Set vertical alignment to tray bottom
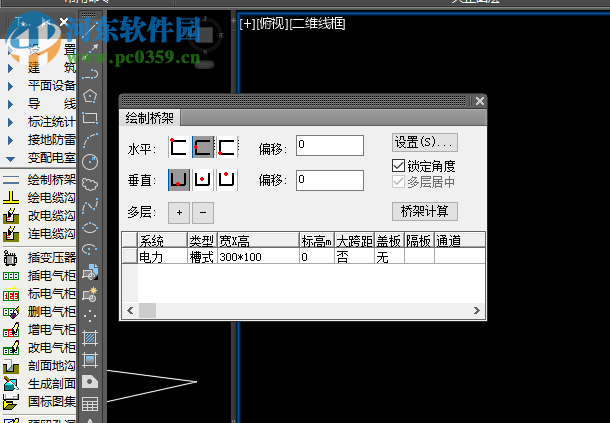Screen dimensions: 610x423 (x=179, y=180)
